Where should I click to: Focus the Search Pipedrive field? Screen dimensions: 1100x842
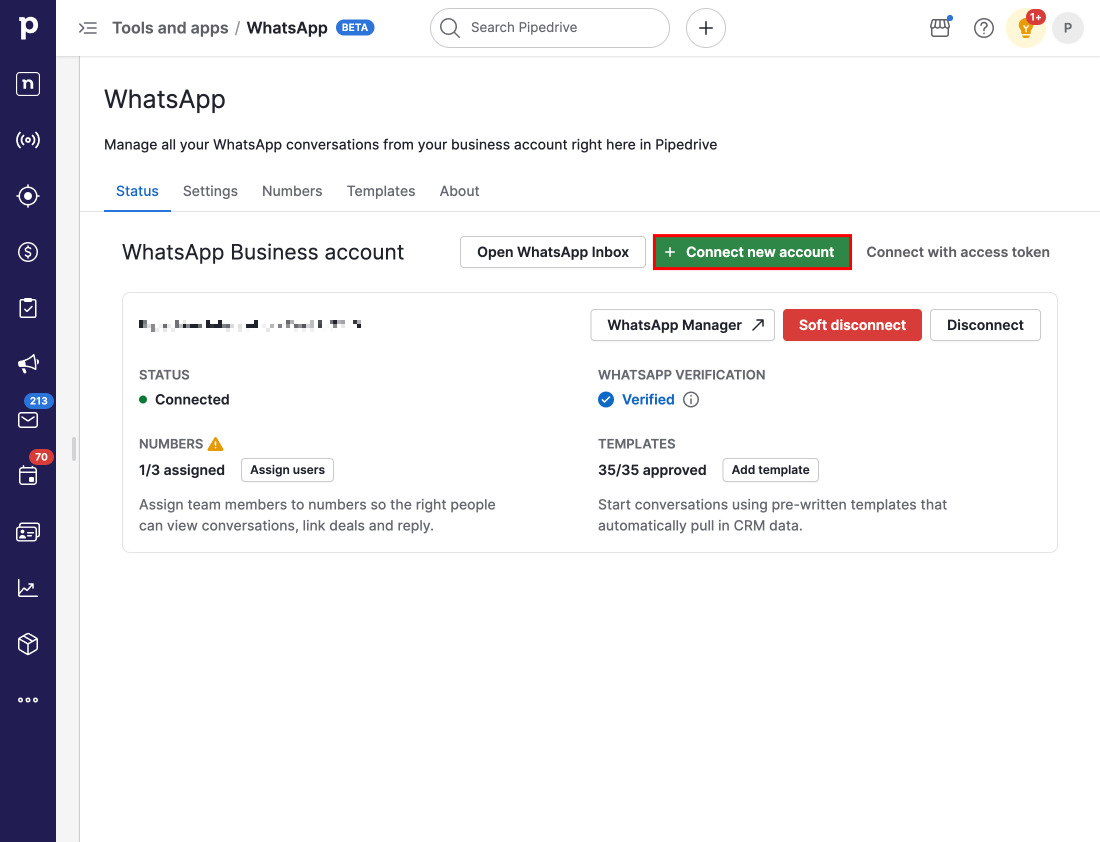[x=550, y=28]
